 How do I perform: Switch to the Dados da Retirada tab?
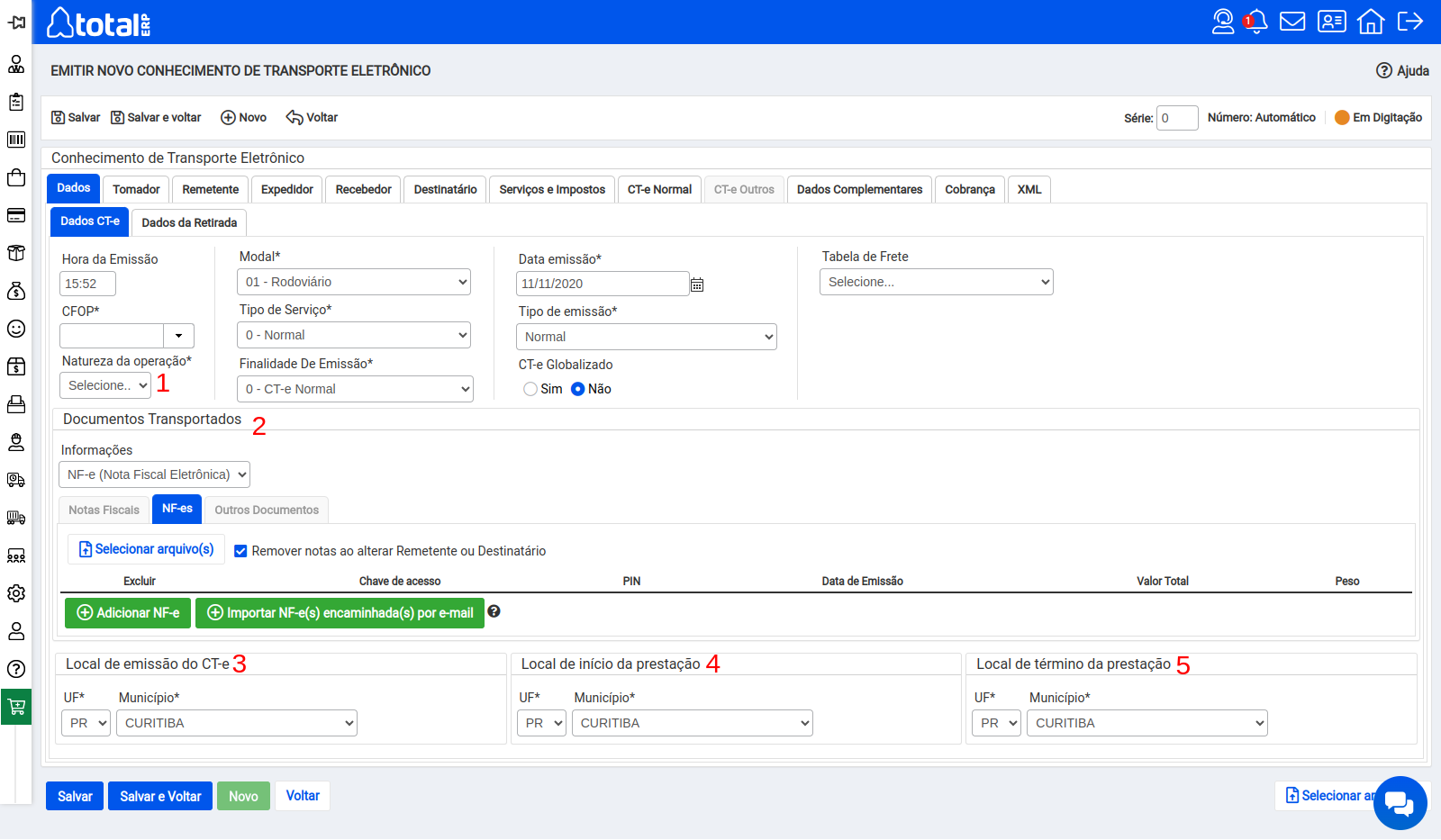click(189, 222)
